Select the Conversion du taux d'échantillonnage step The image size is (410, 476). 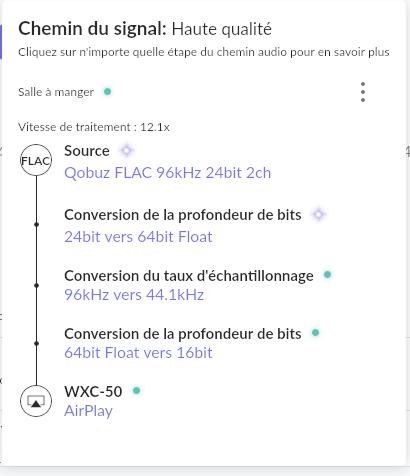[x=189, y=276]
